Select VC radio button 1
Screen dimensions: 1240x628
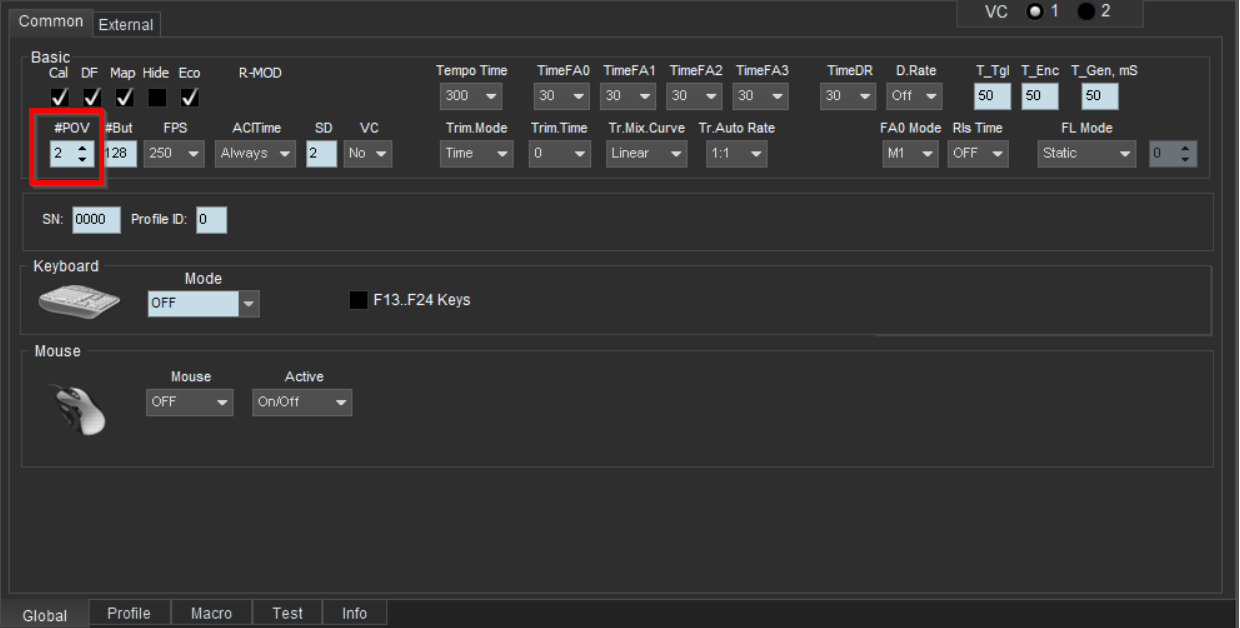[1034, 12]
